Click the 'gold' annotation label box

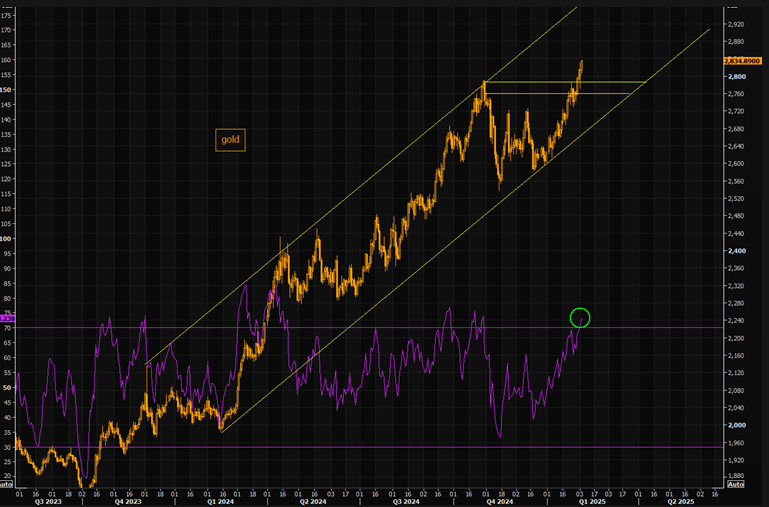tap(231, 140)
